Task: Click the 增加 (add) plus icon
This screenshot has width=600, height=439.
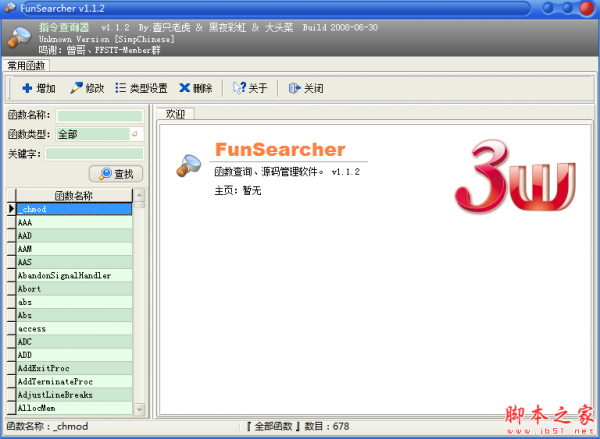Action: click(27, 88)
